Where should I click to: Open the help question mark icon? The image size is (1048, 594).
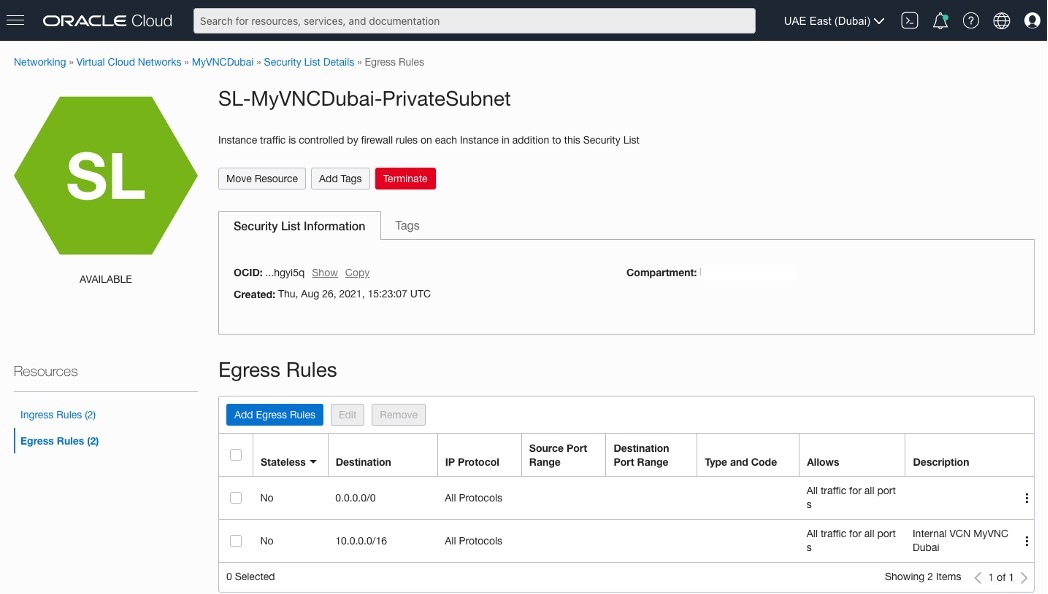coord(970,21)
